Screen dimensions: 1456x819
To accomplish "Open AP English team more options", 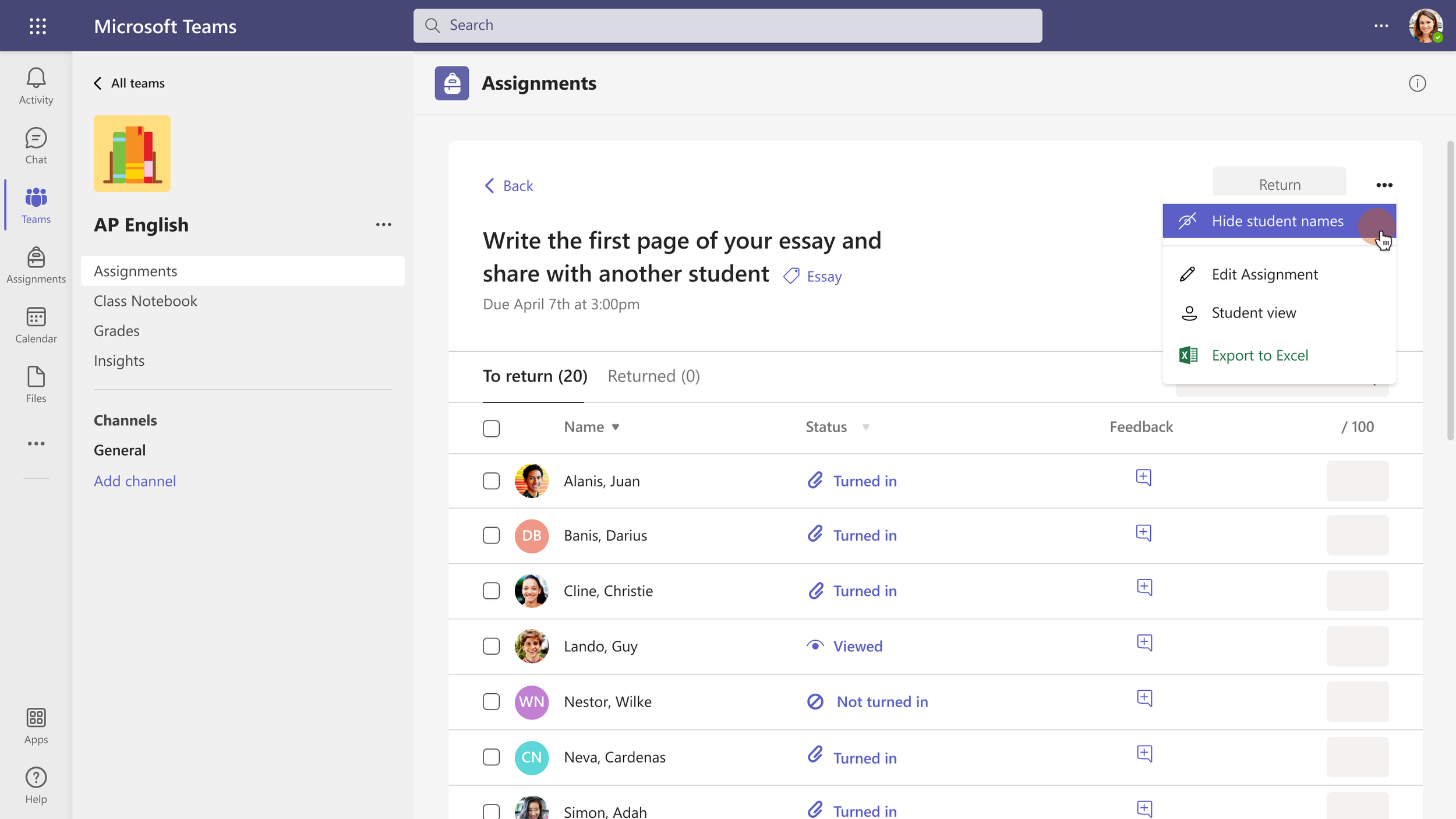I will pyautogui.click(x=383, y=225).
